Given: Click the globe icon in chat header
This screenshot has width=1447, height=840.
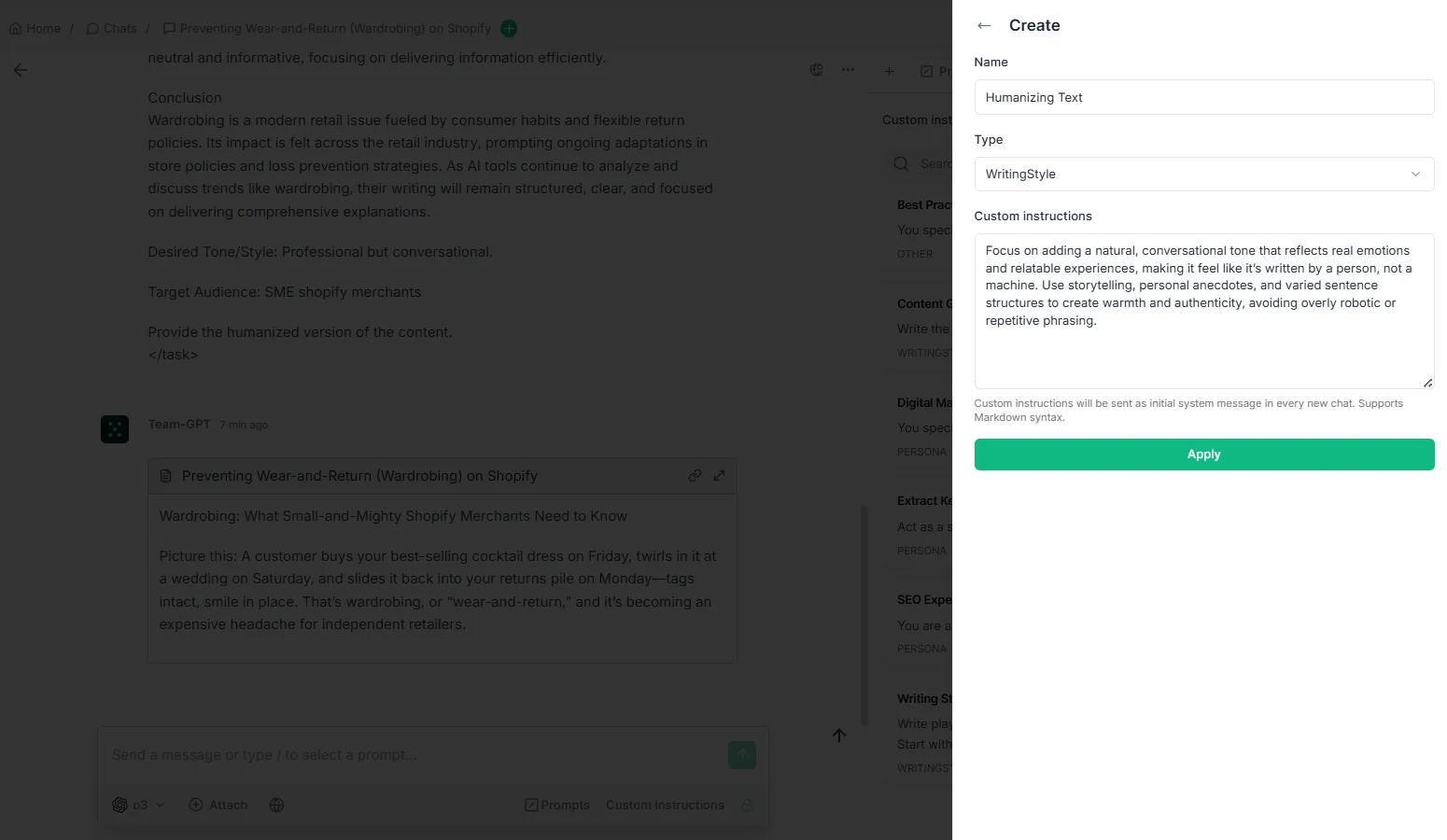Looking at the screenshot, I should click(x=817, y=70).
